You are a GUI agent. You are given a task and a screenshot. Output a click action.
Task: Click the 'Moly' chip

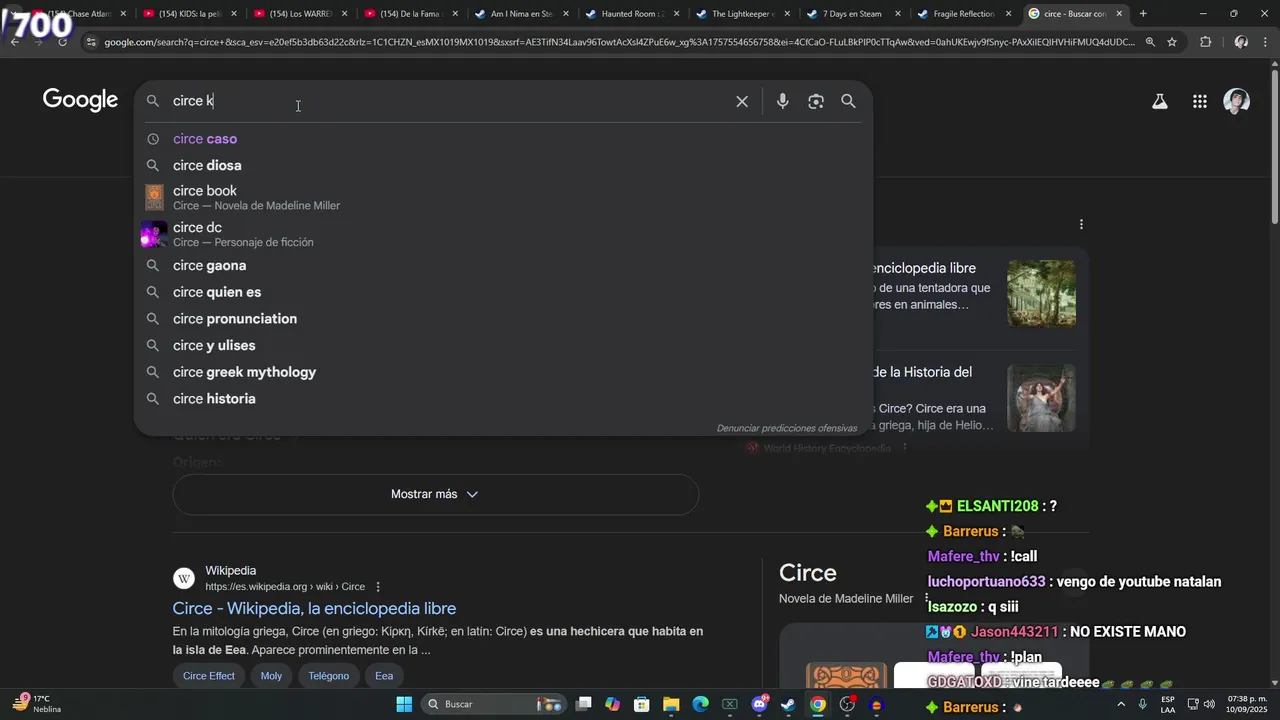pyautogui.click(x=271, y=676)
